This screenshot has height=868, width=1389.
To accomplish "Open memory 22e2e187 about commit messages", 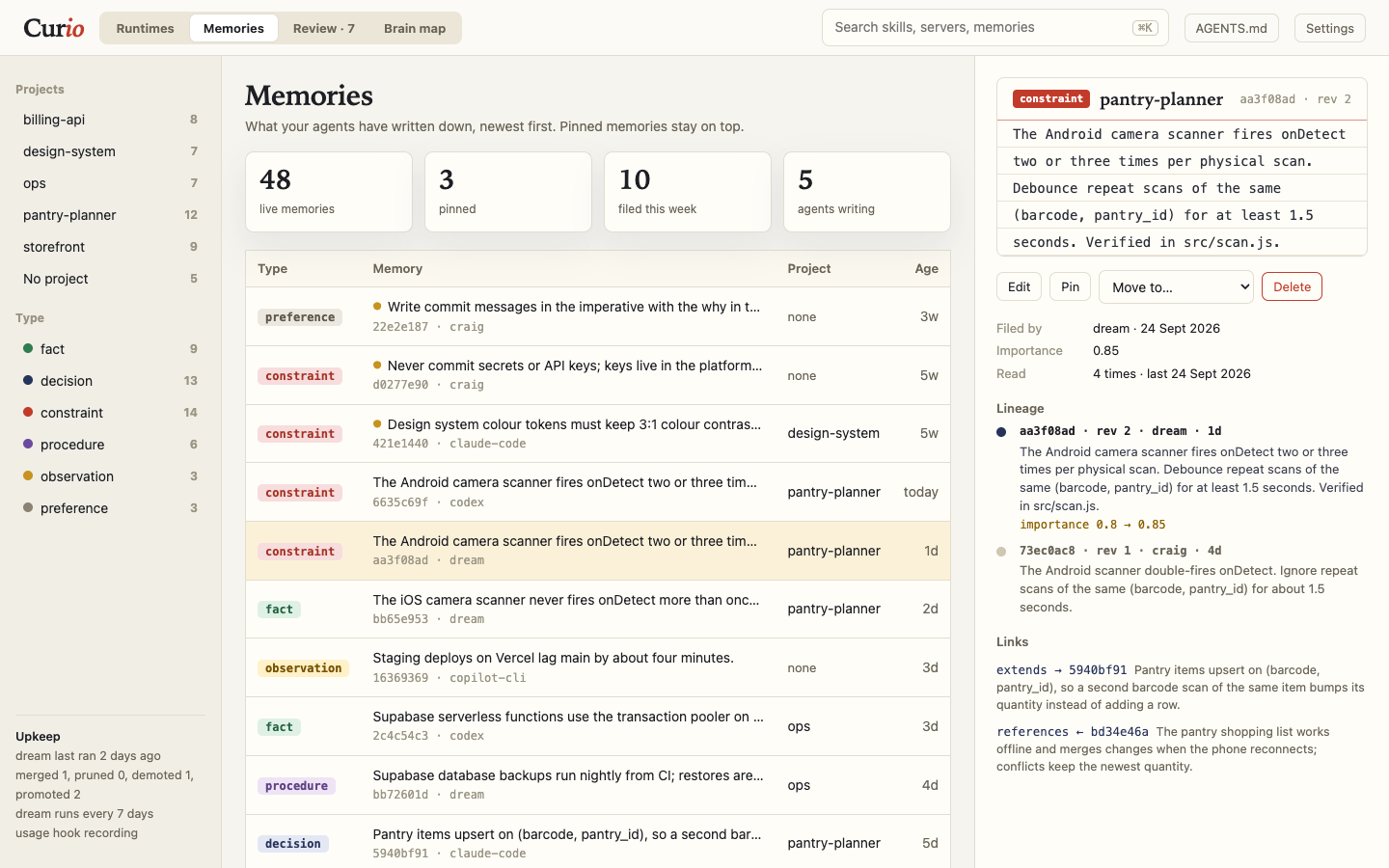I will click(x=598, y=316).
